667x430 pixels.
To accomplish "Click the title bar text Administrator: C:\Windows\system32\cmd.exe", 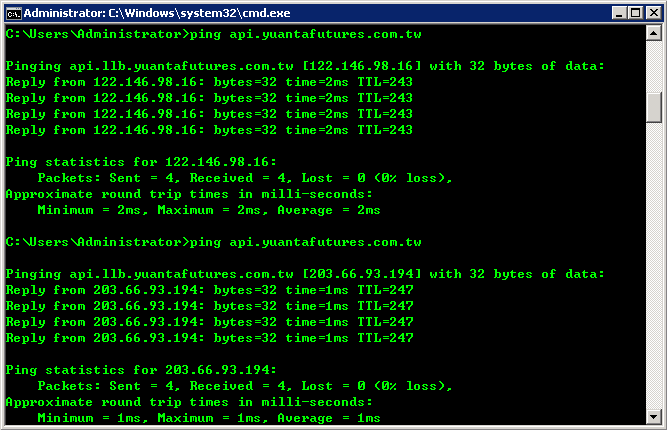I will point(157,13).
